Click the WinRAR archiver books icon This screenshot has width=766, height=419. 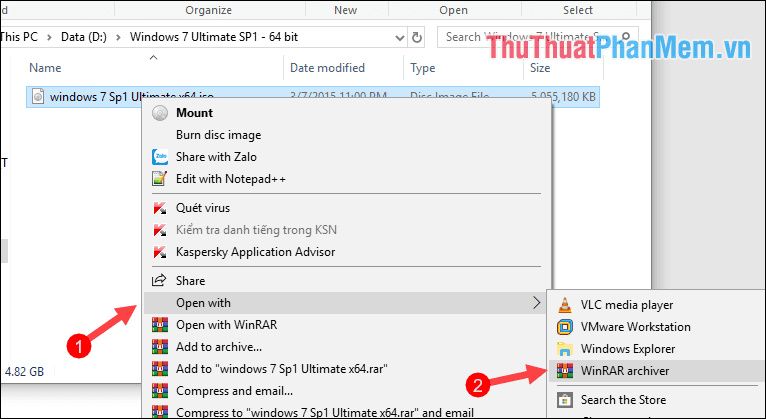(x=564, y=371)
